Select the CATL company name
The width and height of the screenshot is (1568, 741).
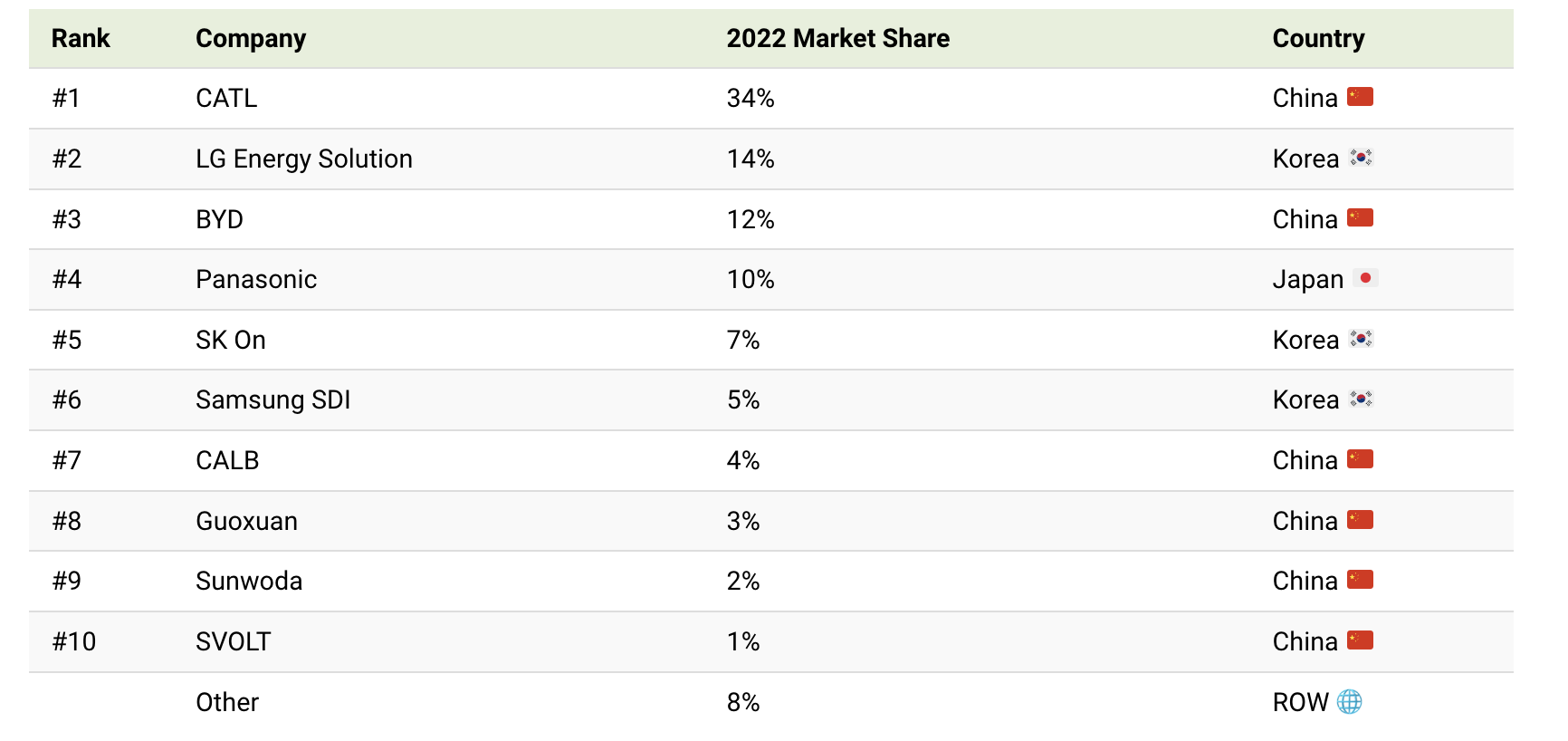pyautogui.click(x=226, y=98)
